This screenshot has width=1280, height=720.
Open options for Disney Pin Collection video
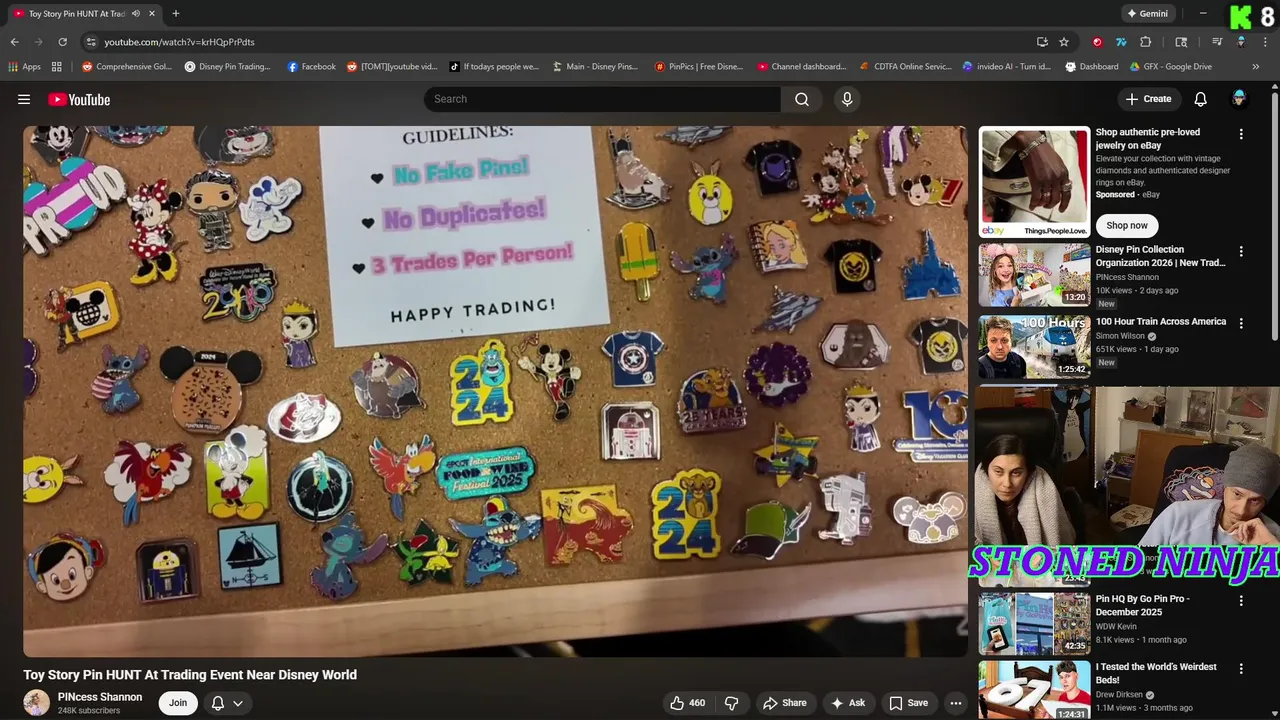click(x=1241, y=252)
